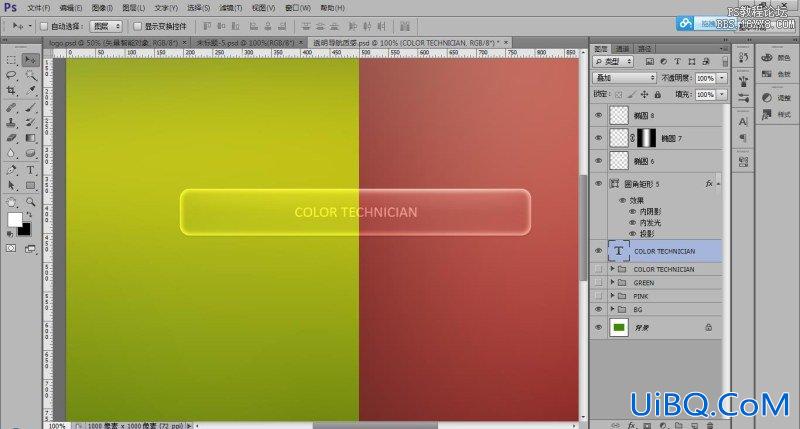The image size is (800, 429).
Task: Click the canvas vertical scrollbar thumb
Action: [583, 228]
